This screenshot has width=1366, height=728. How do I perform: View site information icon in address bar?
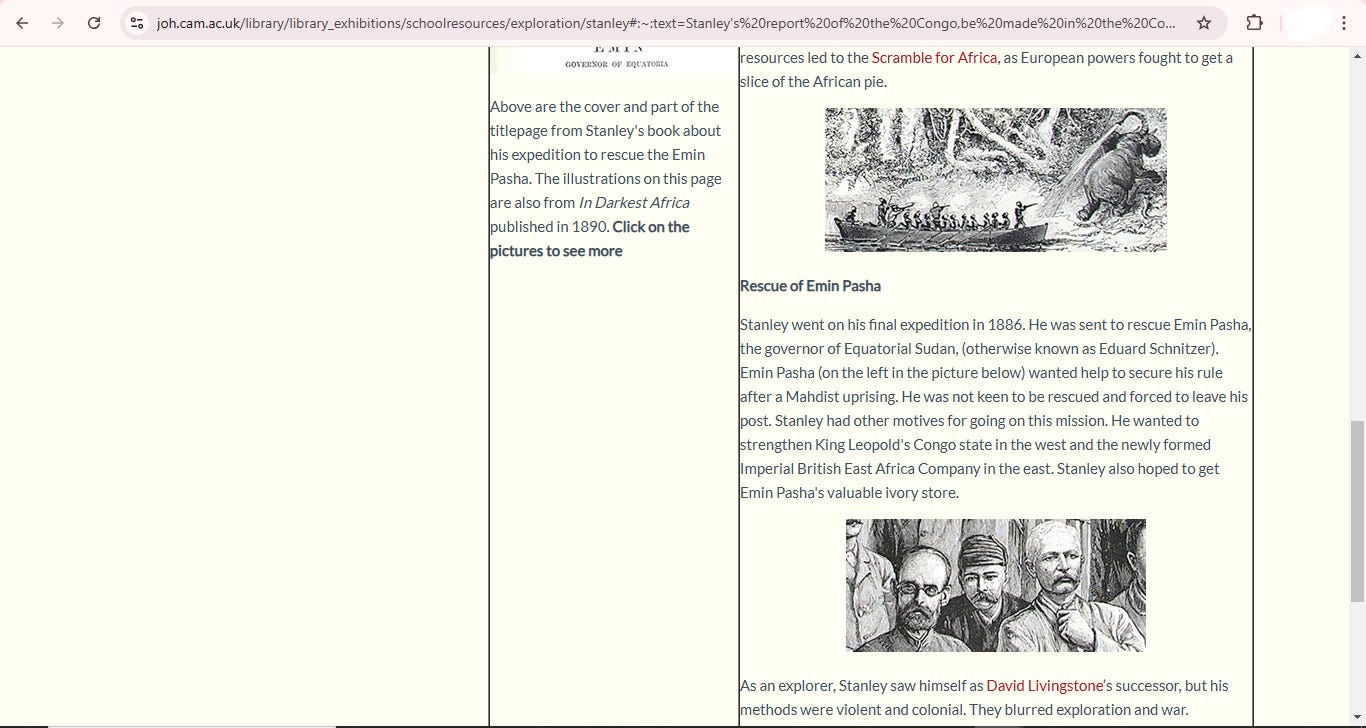pyautogui.click(x=138, y=23)
